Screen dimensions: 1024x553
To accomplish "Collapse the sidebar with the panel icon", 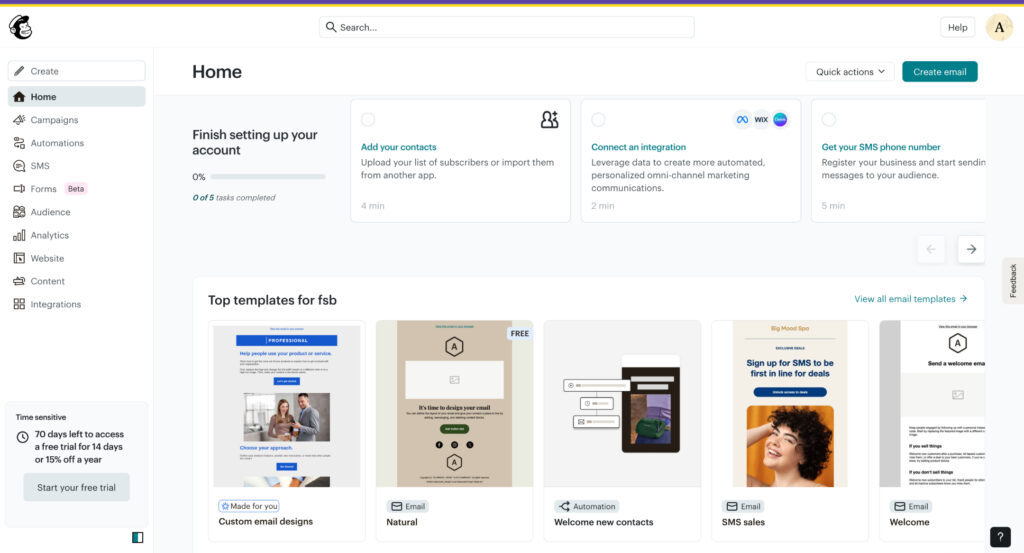I will click(x=137, y=537).
